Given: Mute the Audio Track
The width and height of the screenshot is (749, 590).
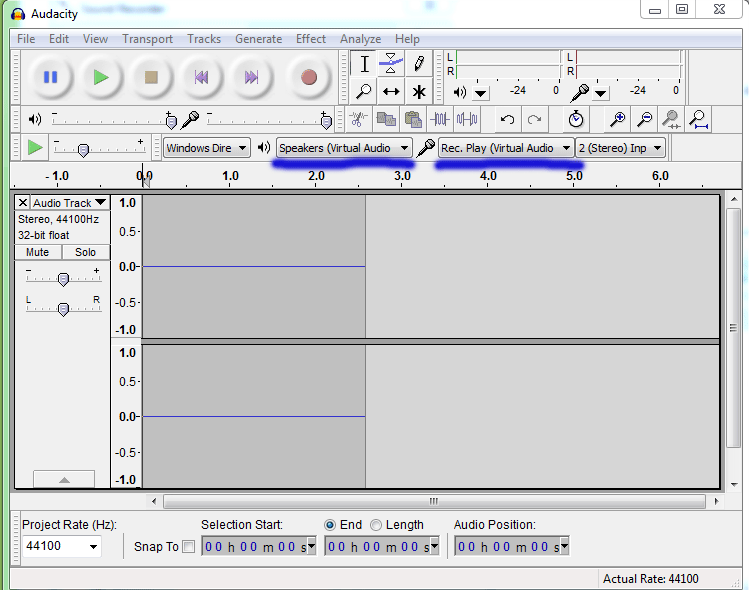Looking at the screenshot, I should pyautogui.click(x=38, y=252).
